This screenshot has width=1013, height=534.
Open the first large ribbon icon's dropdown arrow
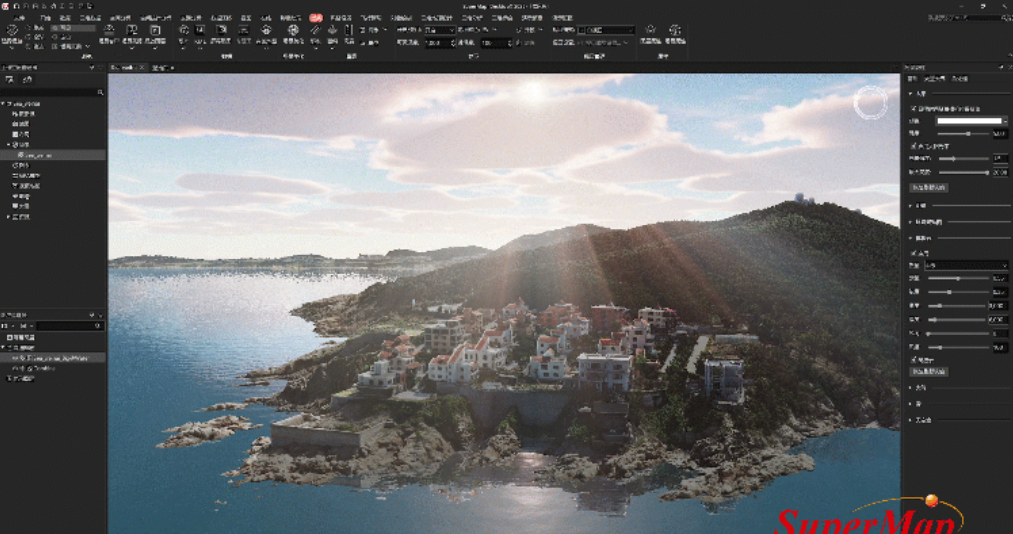pos(12,47)
